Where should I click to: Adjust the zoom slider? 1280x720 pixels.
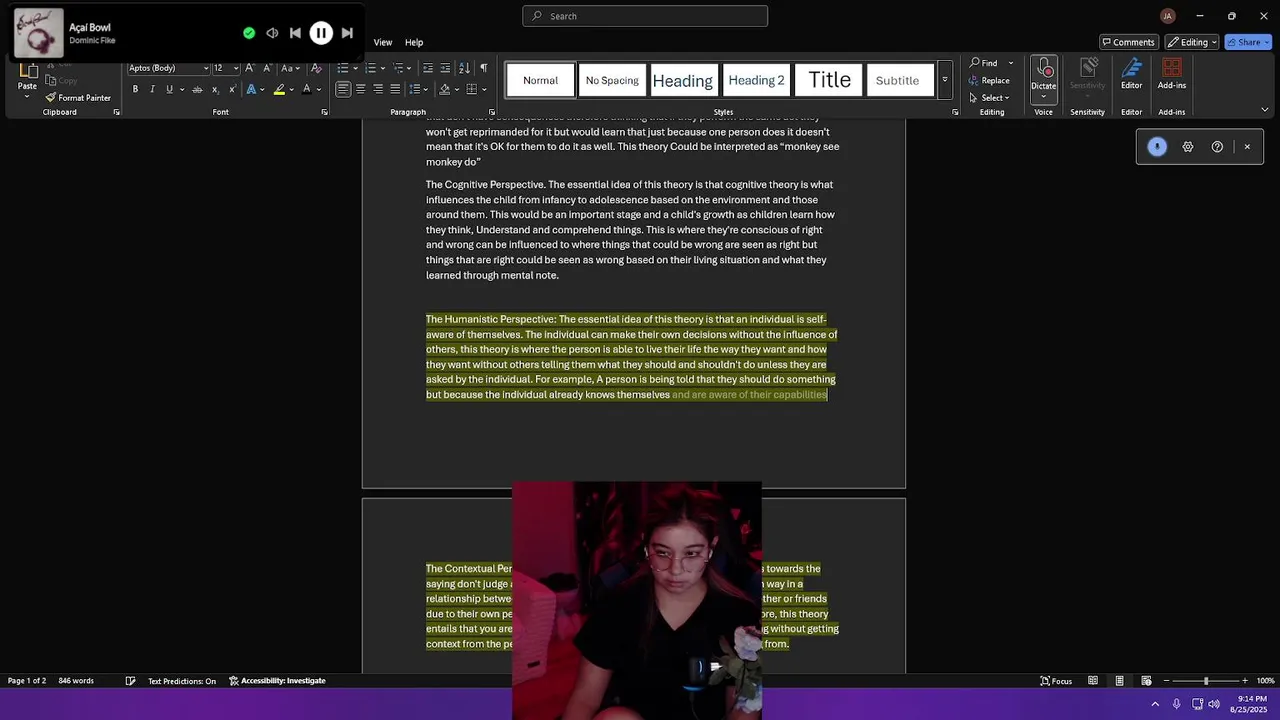pyautogui.click(x=1206, y=681)
